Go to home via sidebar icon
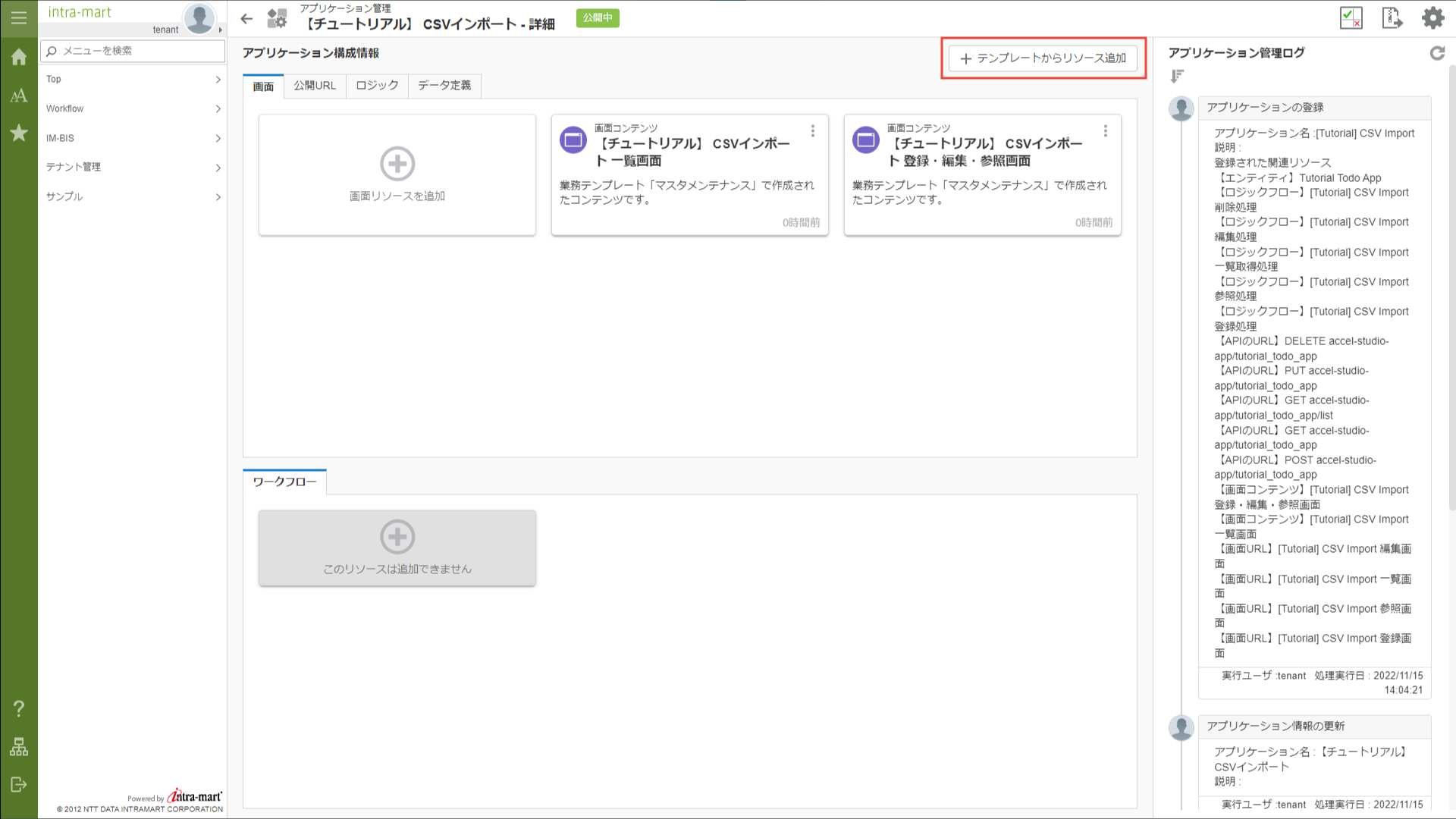 pyautogui.click(x=19, y=57)
